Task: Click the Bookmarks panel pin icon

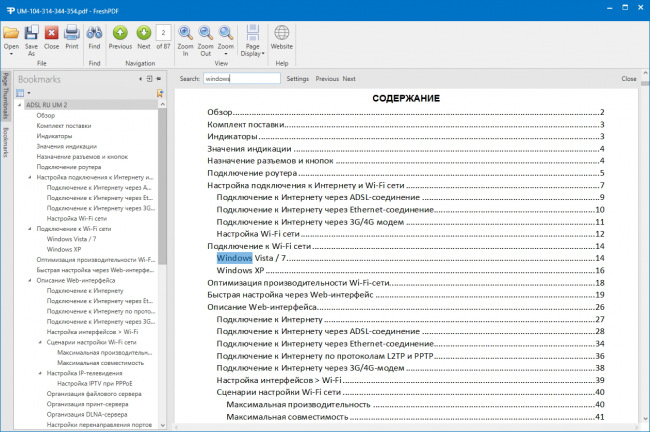Action: (159, 79)
